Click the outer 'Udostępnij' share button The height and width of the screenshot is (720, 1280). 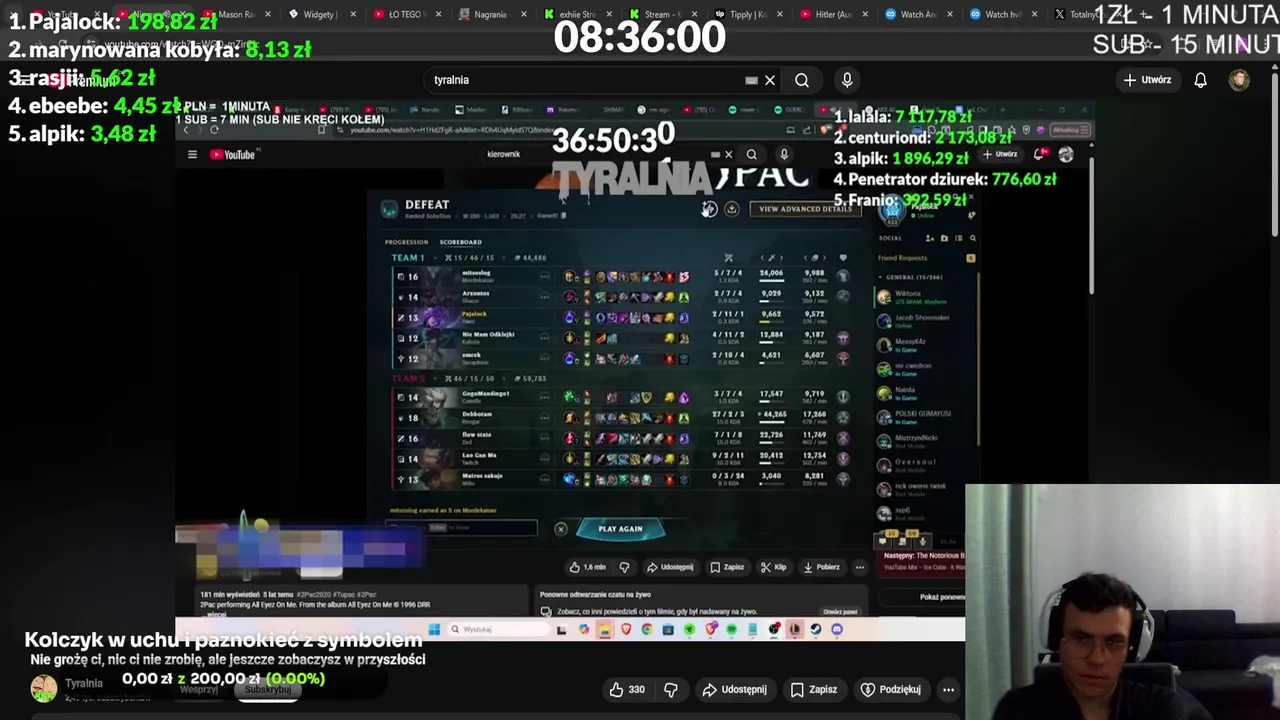[x=735, y=689]
